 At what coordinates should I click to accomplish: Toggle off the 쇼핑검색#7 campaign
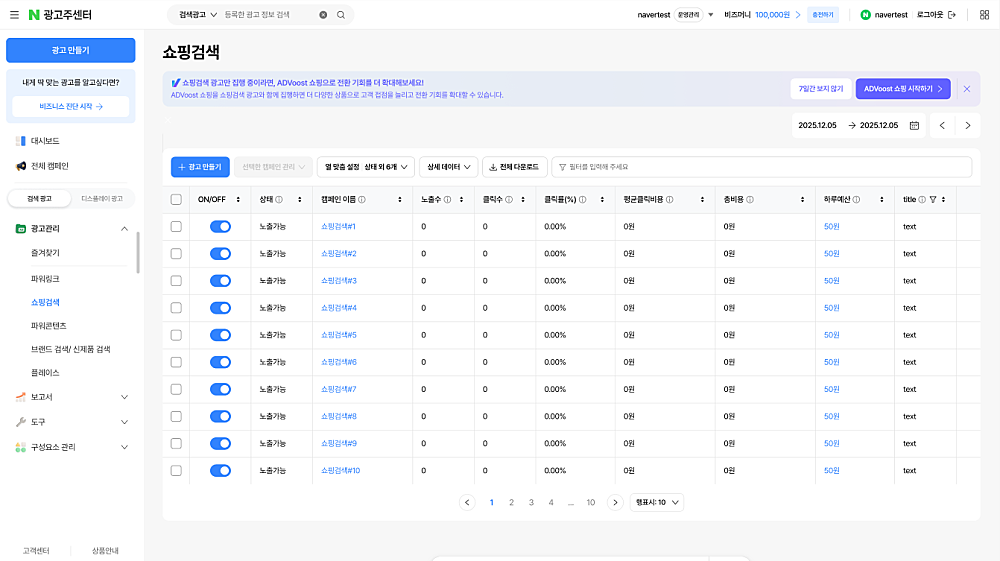[x=220, y=389]
